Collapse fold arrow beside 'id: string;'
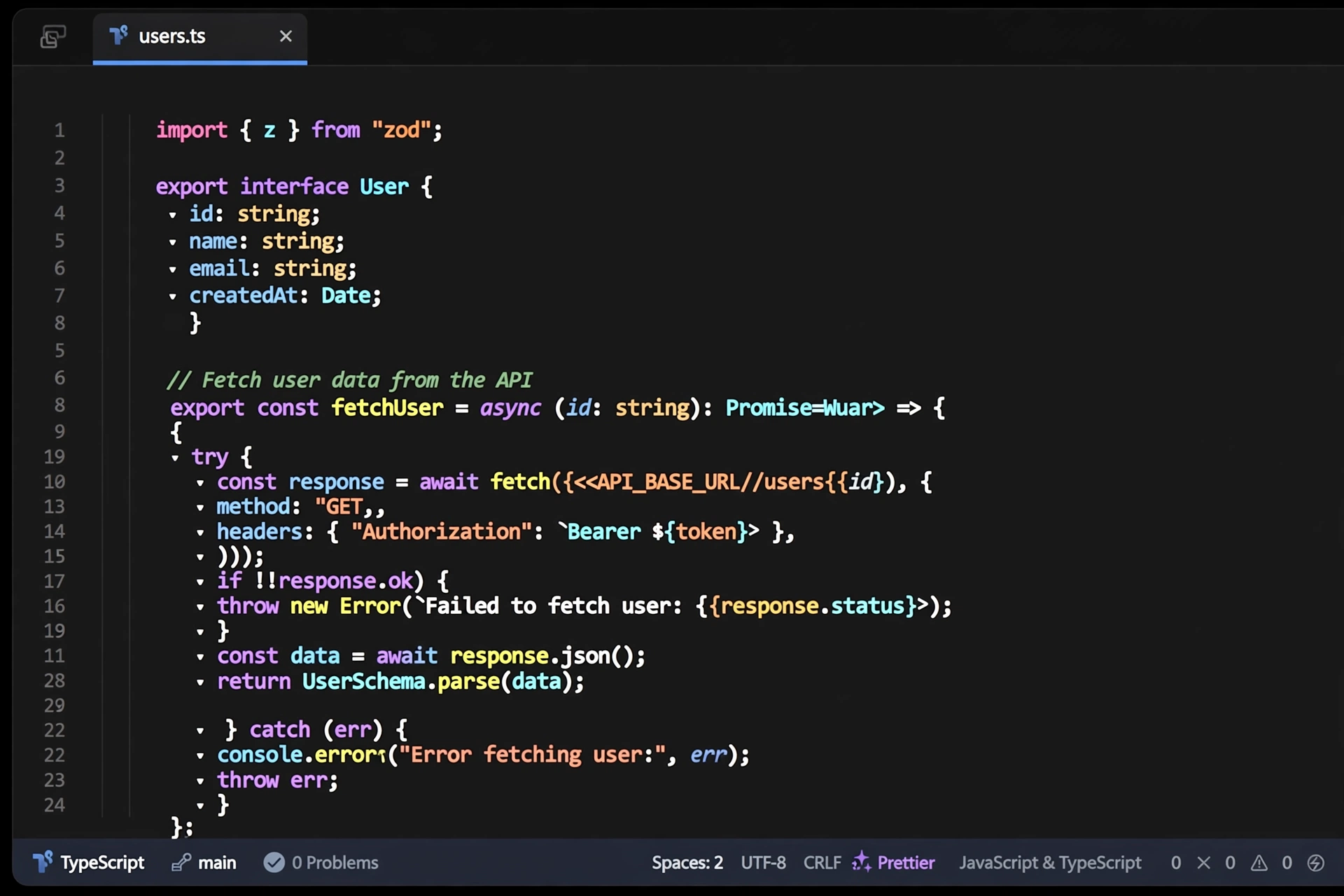The height and width of the screenshot is (896, 1344). click(x=172, y=215)
